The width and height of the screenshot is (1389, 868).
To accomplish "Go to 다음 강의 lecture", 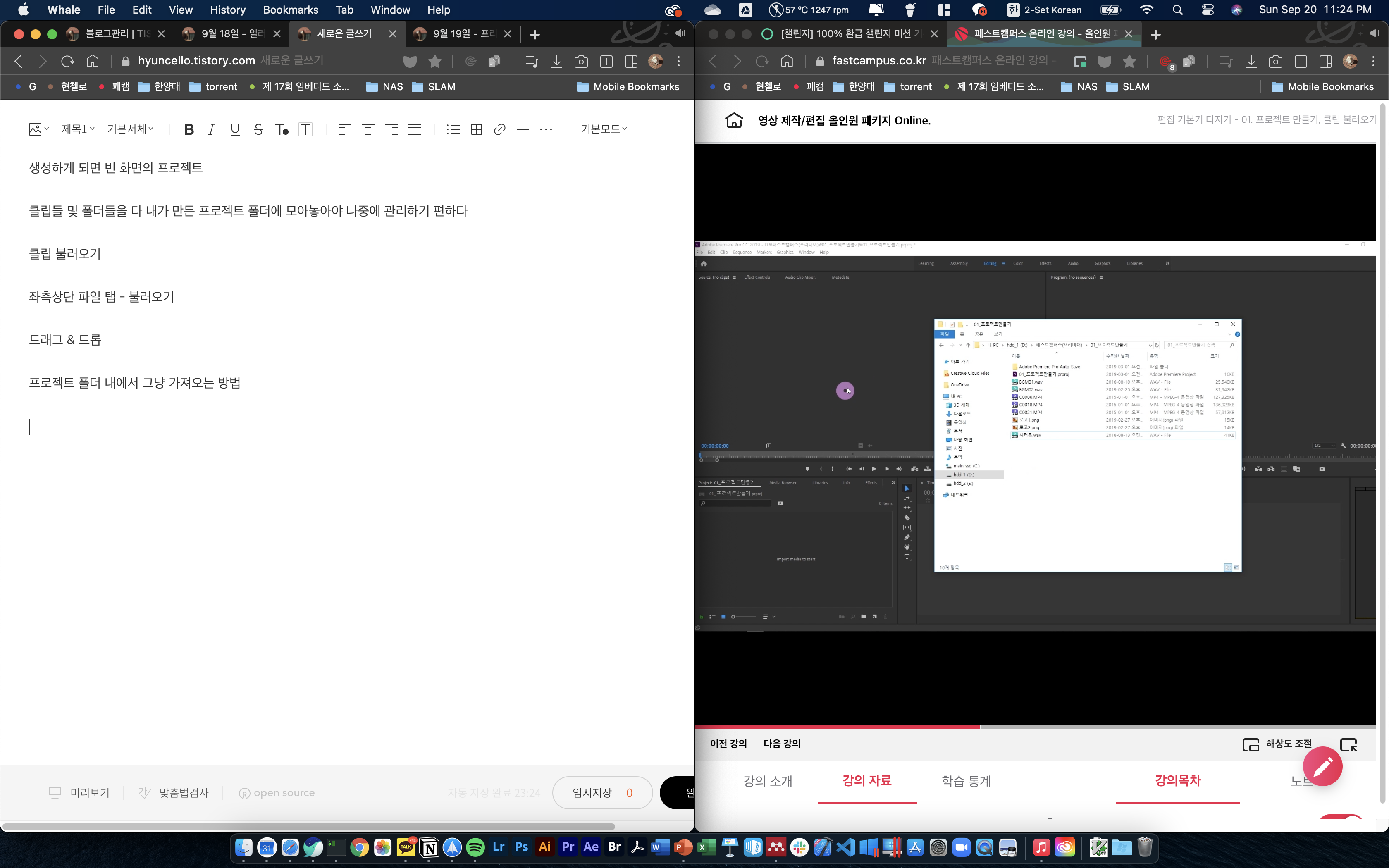I will tap(782, 744).
